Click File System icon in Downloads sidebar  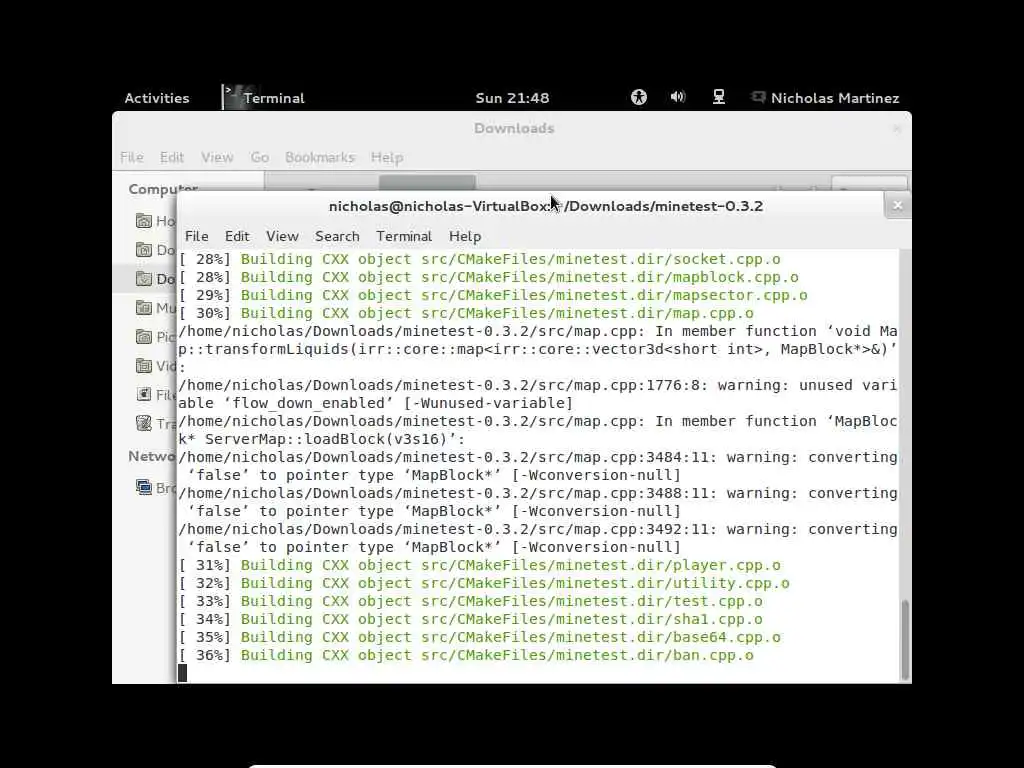tap(144, 394)
